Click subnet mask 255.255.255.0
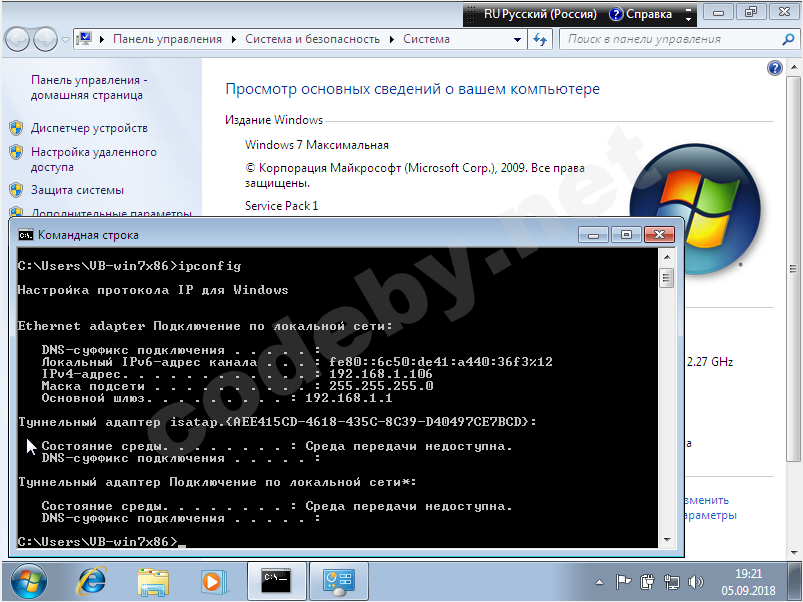 tap(382, 386)
